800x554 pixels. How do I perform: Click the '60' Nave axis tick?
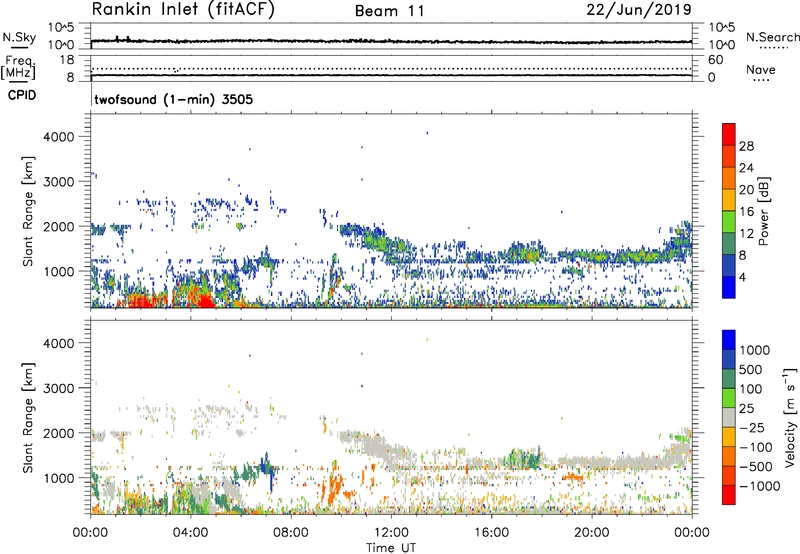pos(715,60)
